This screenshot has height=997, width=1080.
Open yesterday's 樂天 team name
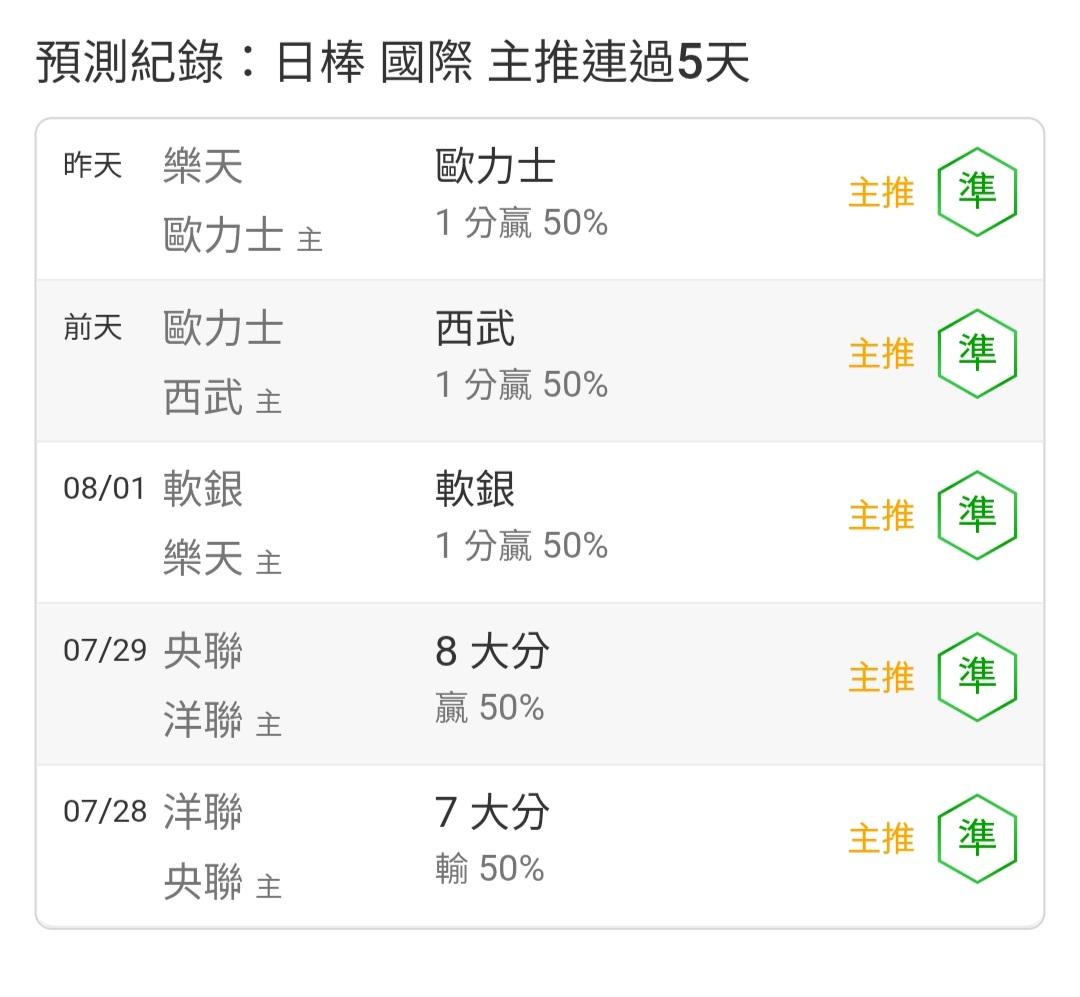(202, 167)
